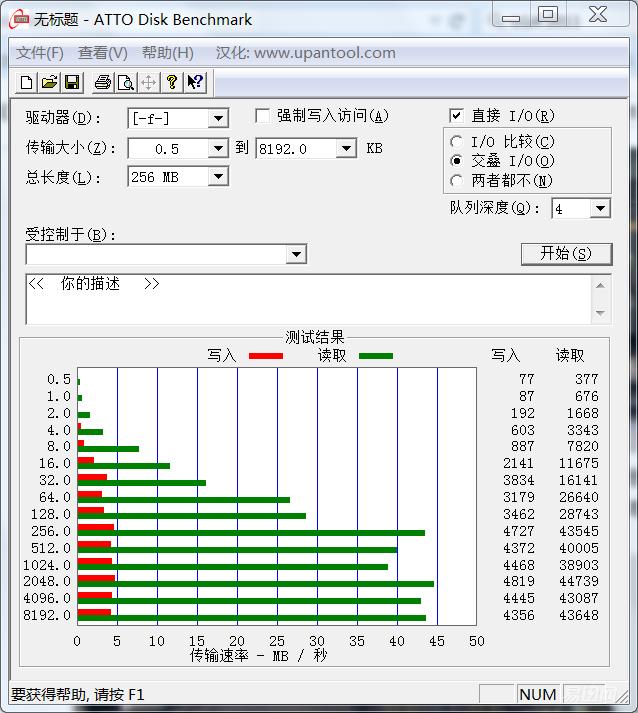
Task: Click the 读取 results column header
Action: click(x=570, y=355)
